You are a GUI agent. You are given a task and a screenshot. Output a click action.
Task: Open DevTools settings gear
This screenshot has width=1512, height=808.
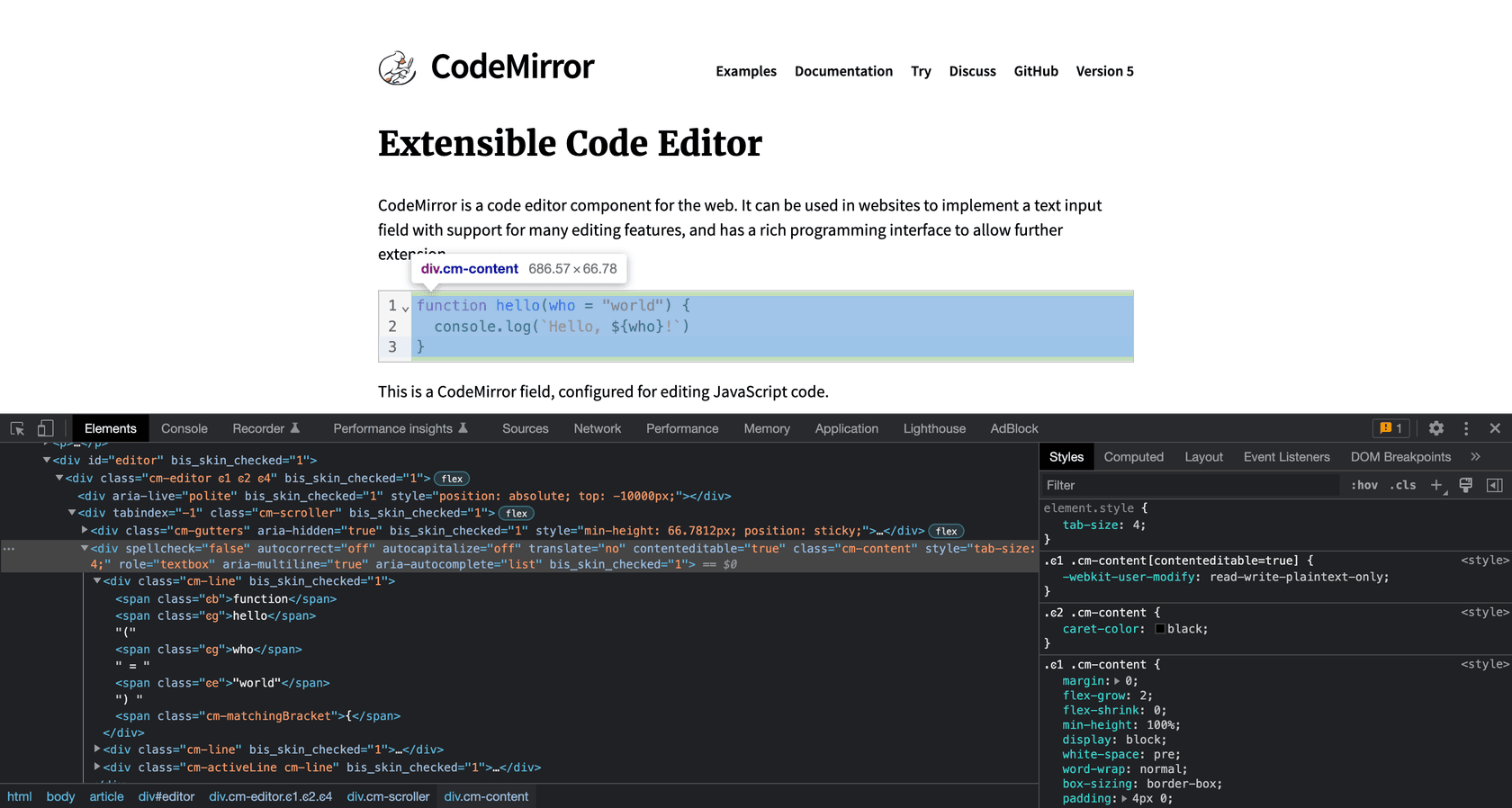click(1436, 428)
